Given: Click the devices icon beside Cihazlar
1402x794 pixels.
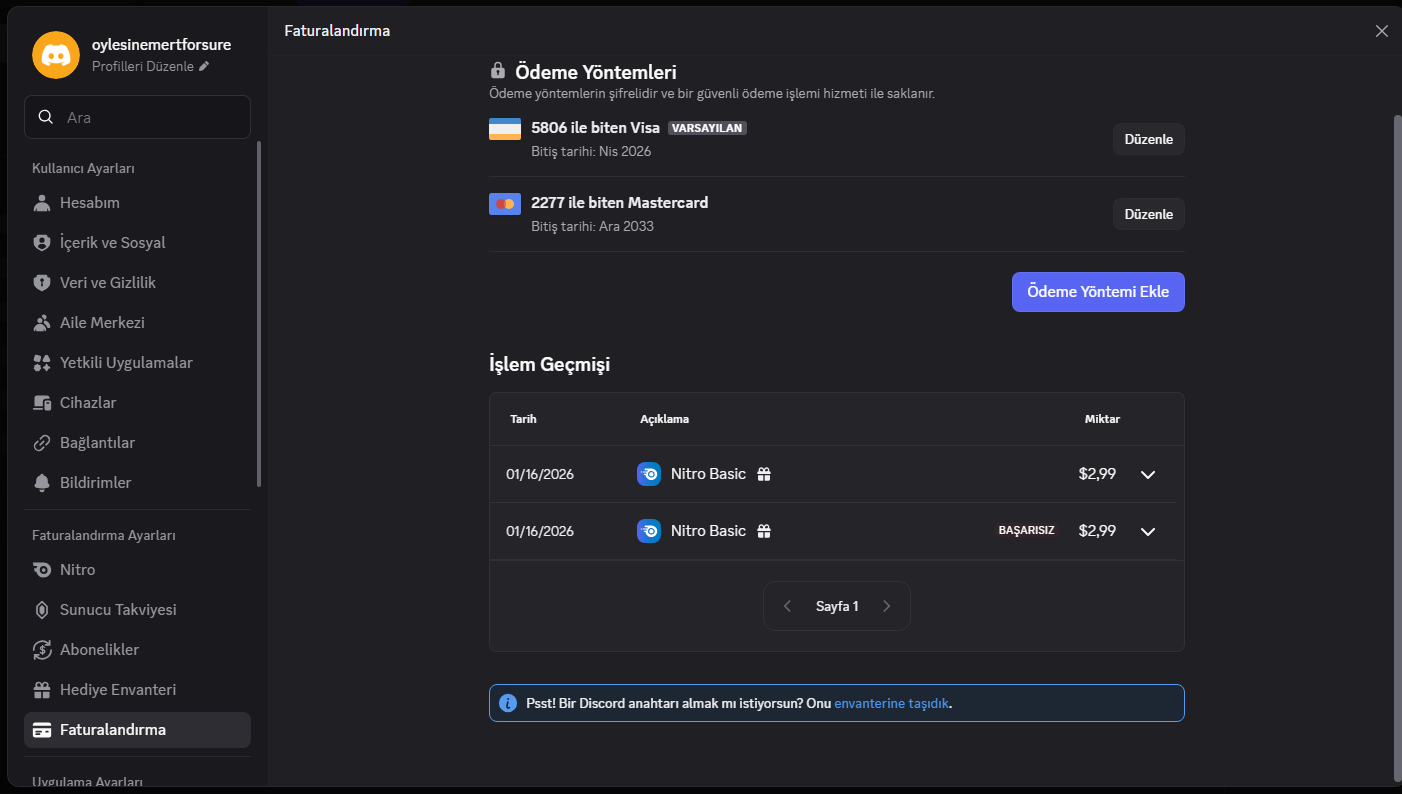Looking at the screenshot, I should coord(42,403).
